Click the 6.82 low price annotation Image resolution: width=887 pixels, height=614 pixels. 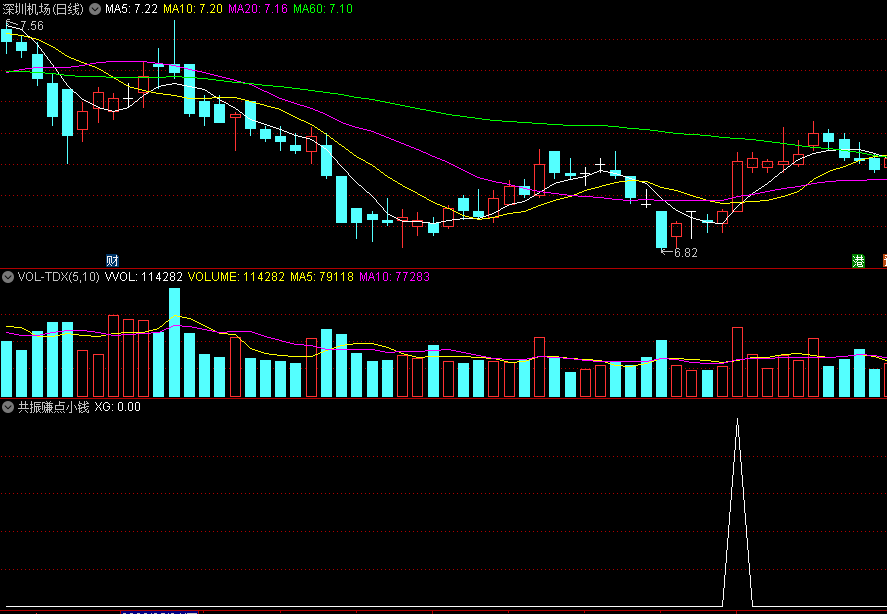point(686,253)
